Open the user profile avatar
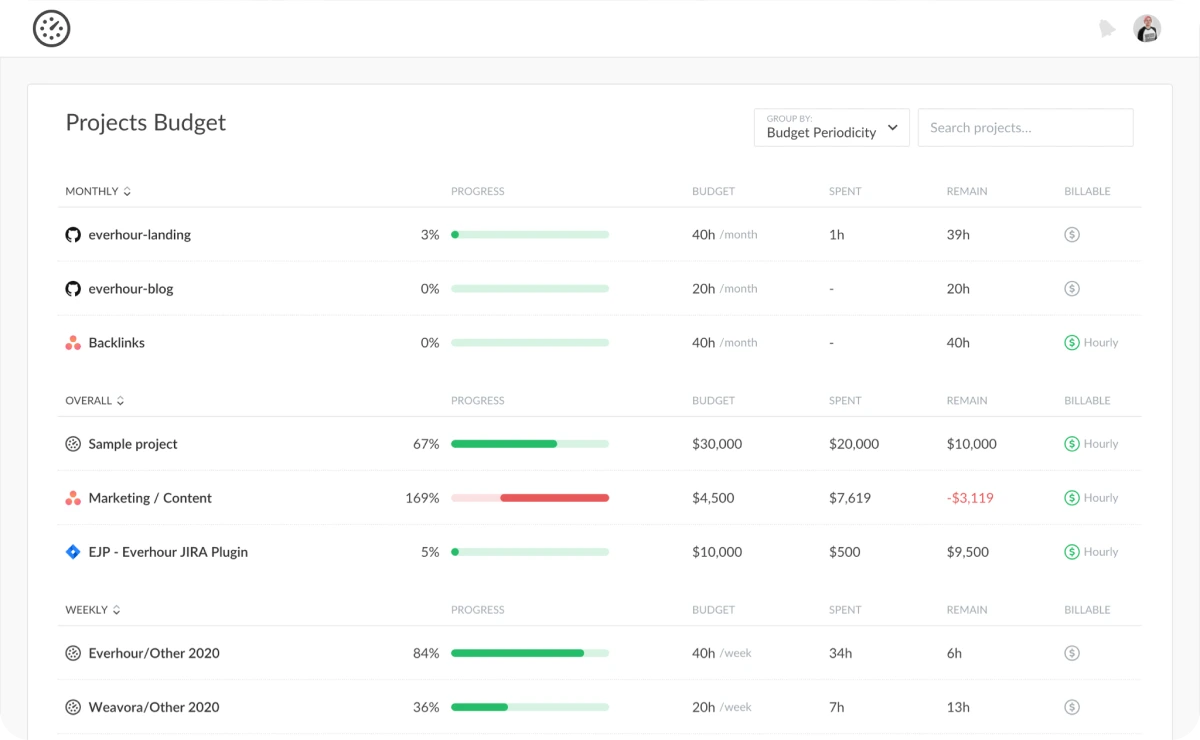 pyautogui.click(x=1147, y=29)
